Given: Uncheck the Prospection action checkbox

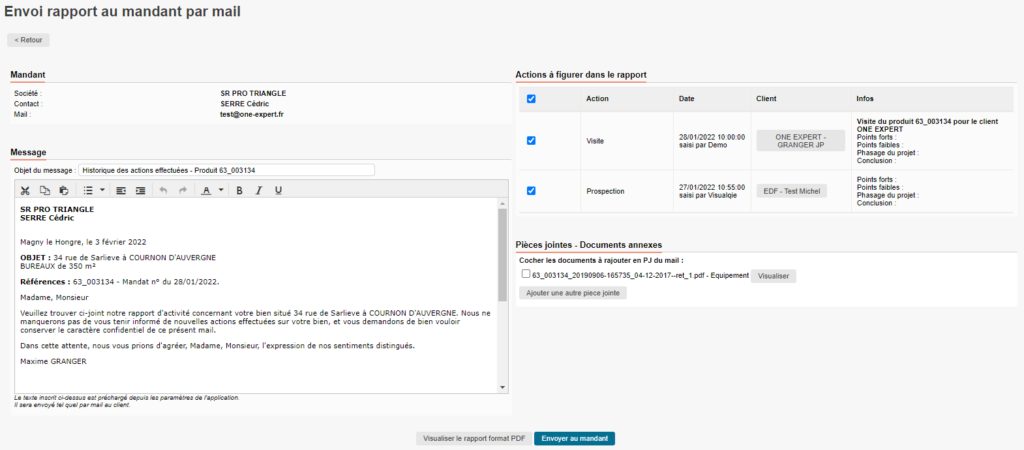Looking at the screenshot, I should [531, 190].
